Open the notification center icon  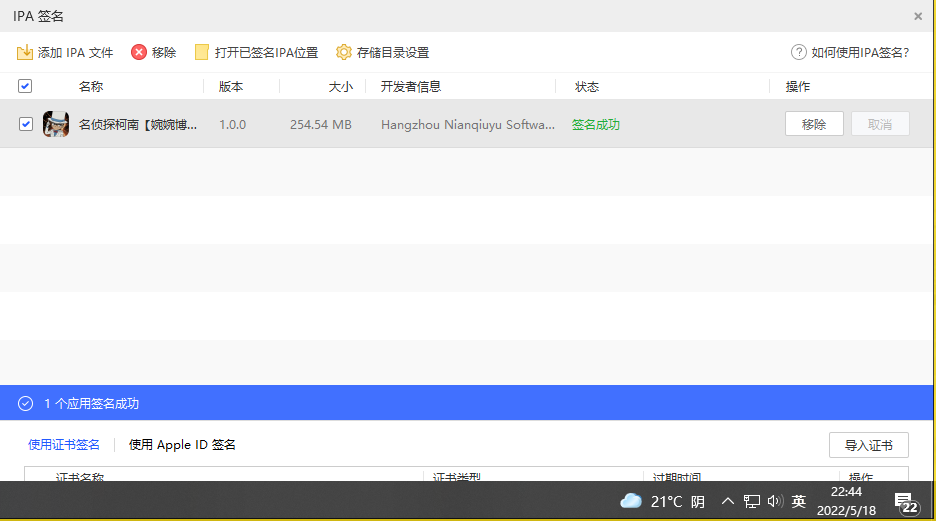(x=905, y=502)
